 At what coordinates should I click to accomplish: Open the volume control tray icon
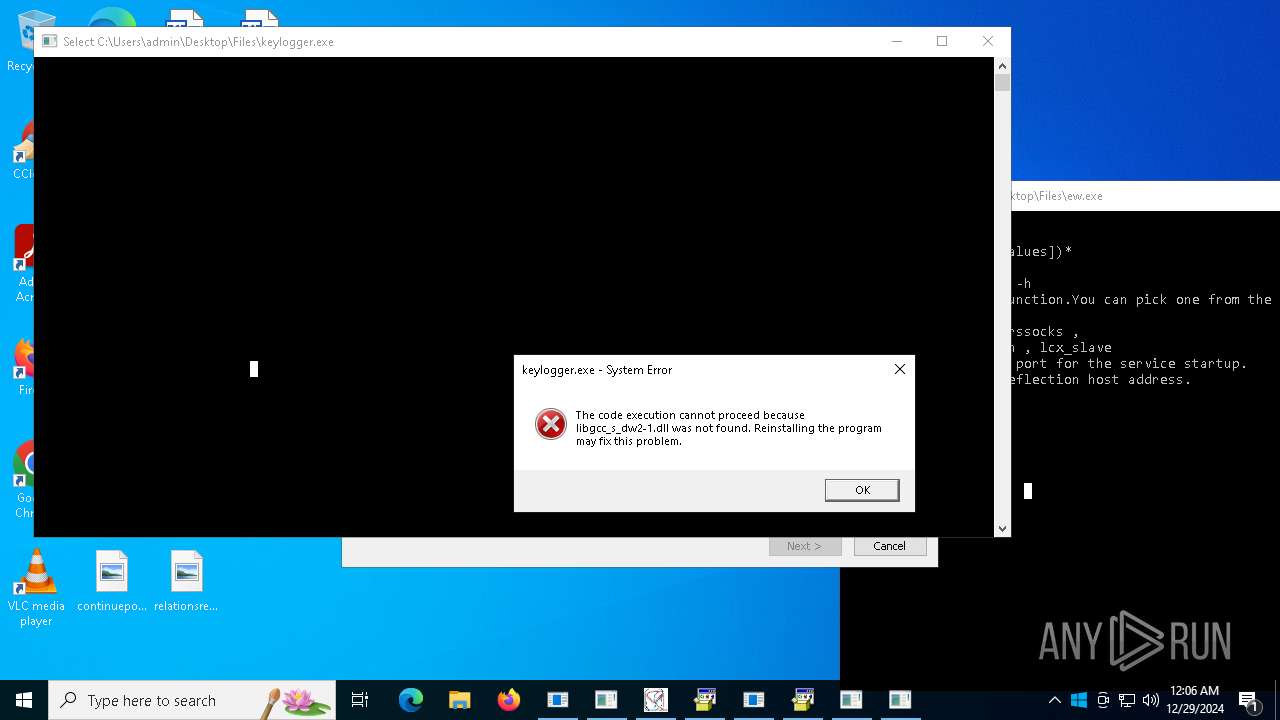click(x=1151, y=700)
